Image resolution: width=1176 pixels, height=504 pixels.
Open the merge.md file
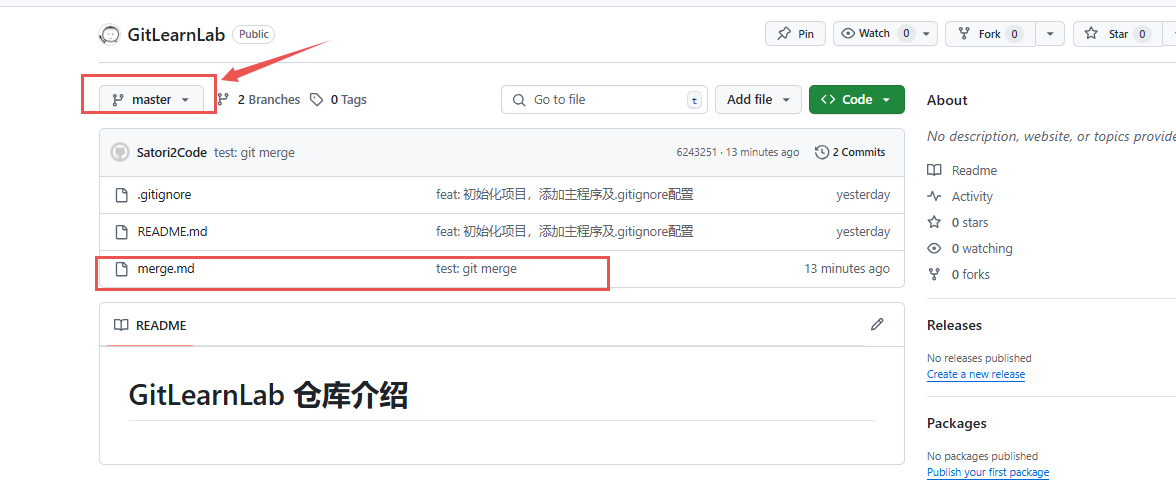(166, 268)
